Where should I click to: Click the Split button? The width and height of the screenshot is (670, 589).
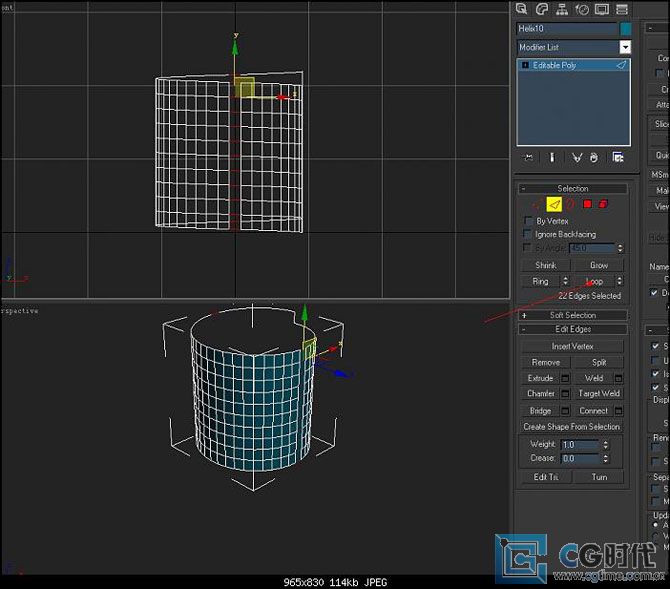(599, 362)
